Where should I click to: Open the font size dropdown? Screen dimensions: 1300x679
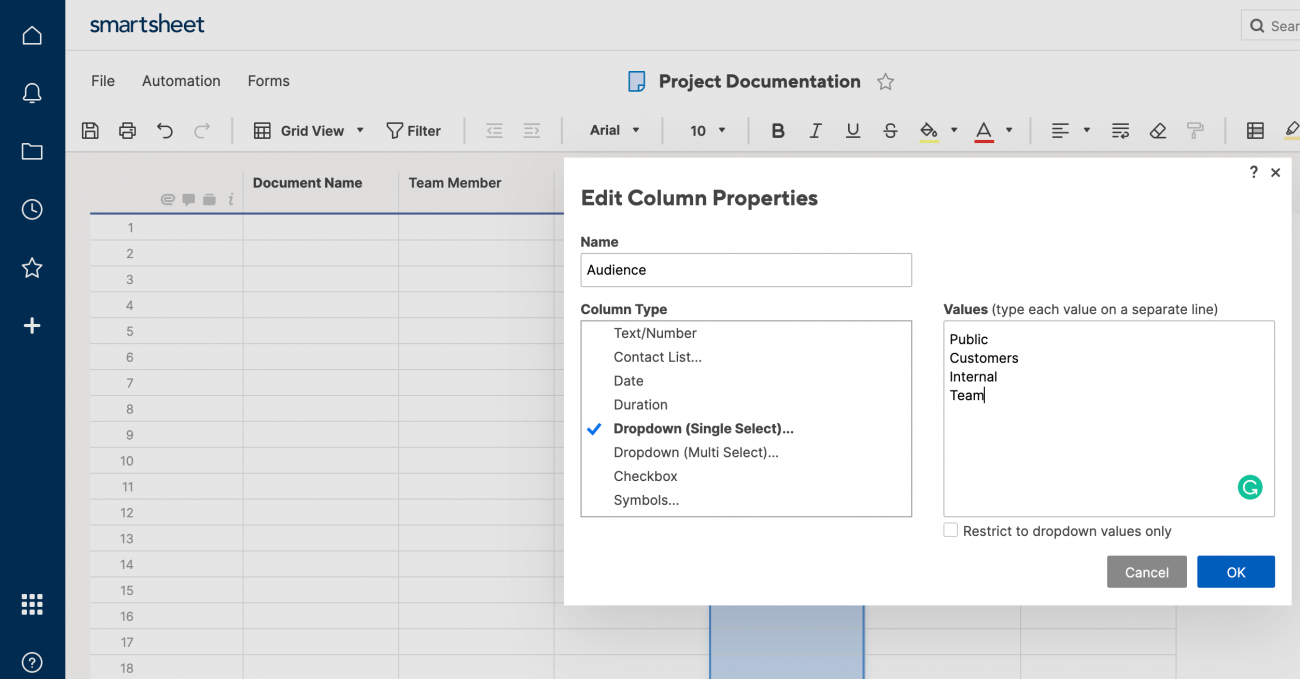(x=706, y=130)
